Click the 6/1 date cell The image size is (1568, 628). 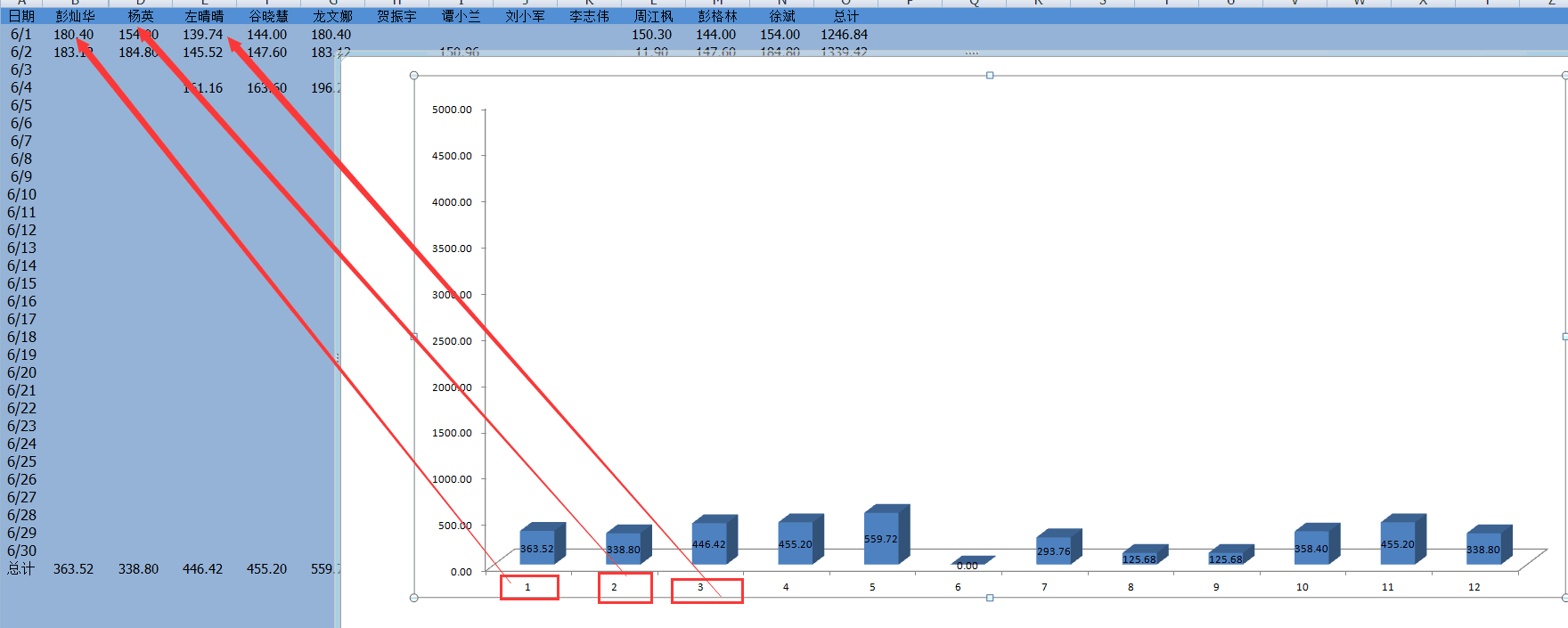pyautogui.click(x=21, y=34)
